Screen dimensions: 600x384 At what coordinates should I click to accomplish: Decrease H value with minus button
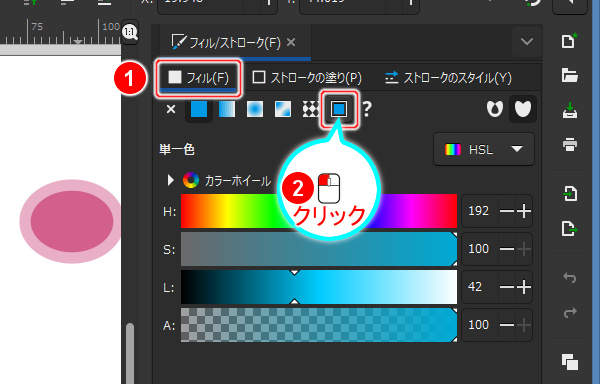(507, 211)
